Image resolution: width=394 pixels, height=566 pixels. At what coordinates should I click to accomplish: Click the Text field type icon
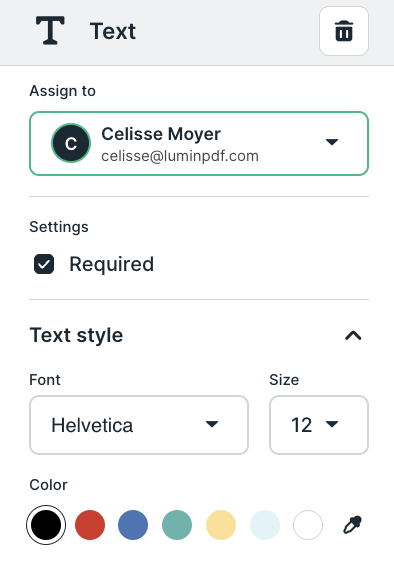(x=50, y=31)
